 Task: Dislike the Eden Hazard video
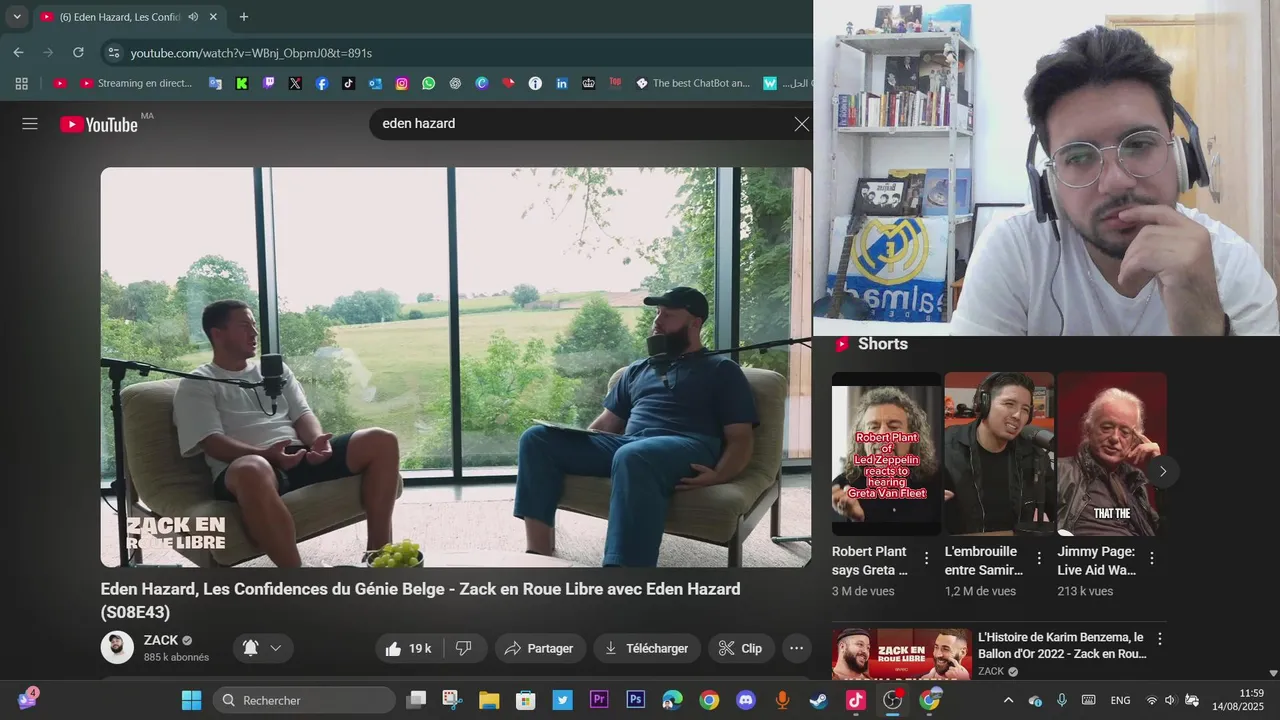tap(464, 648)
